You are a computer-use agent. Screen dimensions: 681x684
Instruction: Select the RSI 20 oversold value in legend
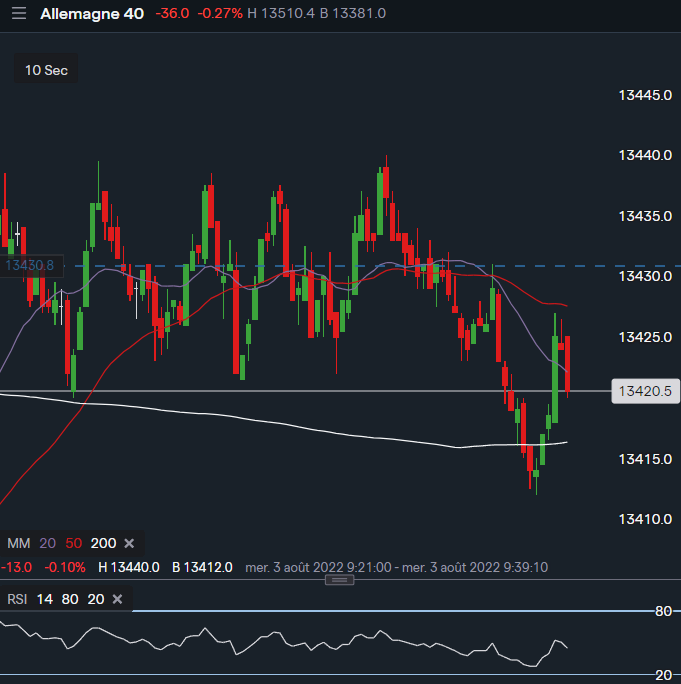click(x=96, y=599)
